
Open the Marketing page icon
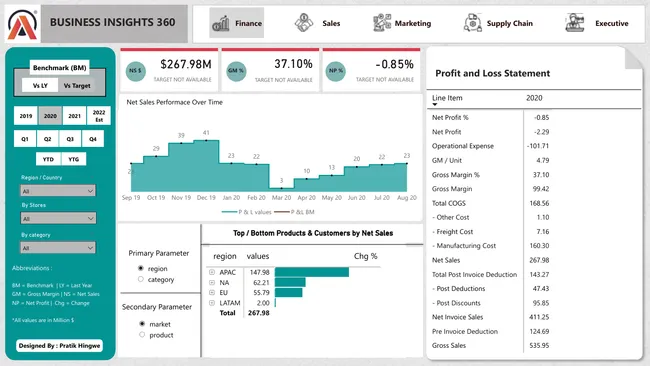tap(381, 23)
